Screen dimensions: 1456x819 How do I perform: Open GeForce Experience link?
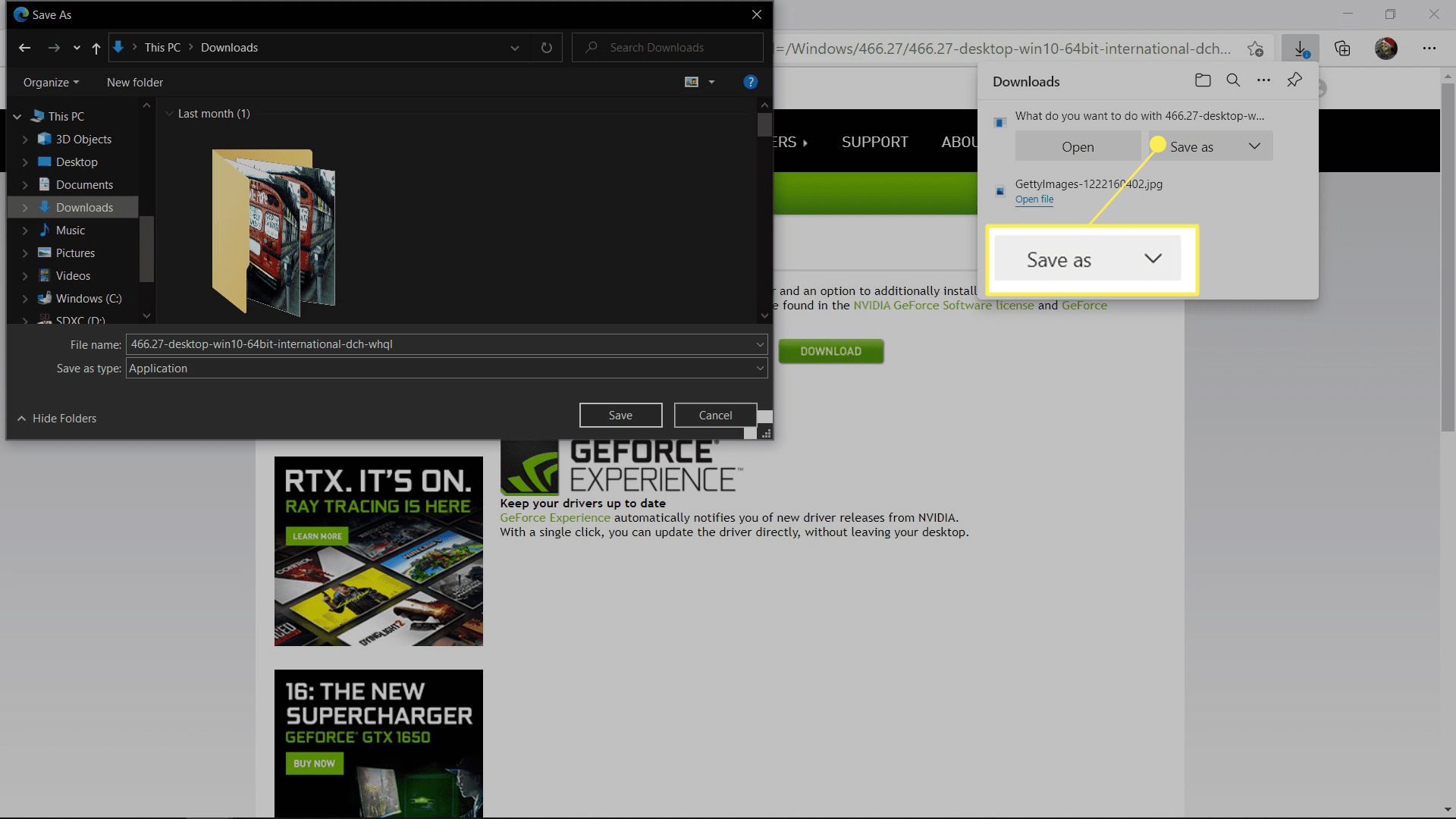click(554, 518)
